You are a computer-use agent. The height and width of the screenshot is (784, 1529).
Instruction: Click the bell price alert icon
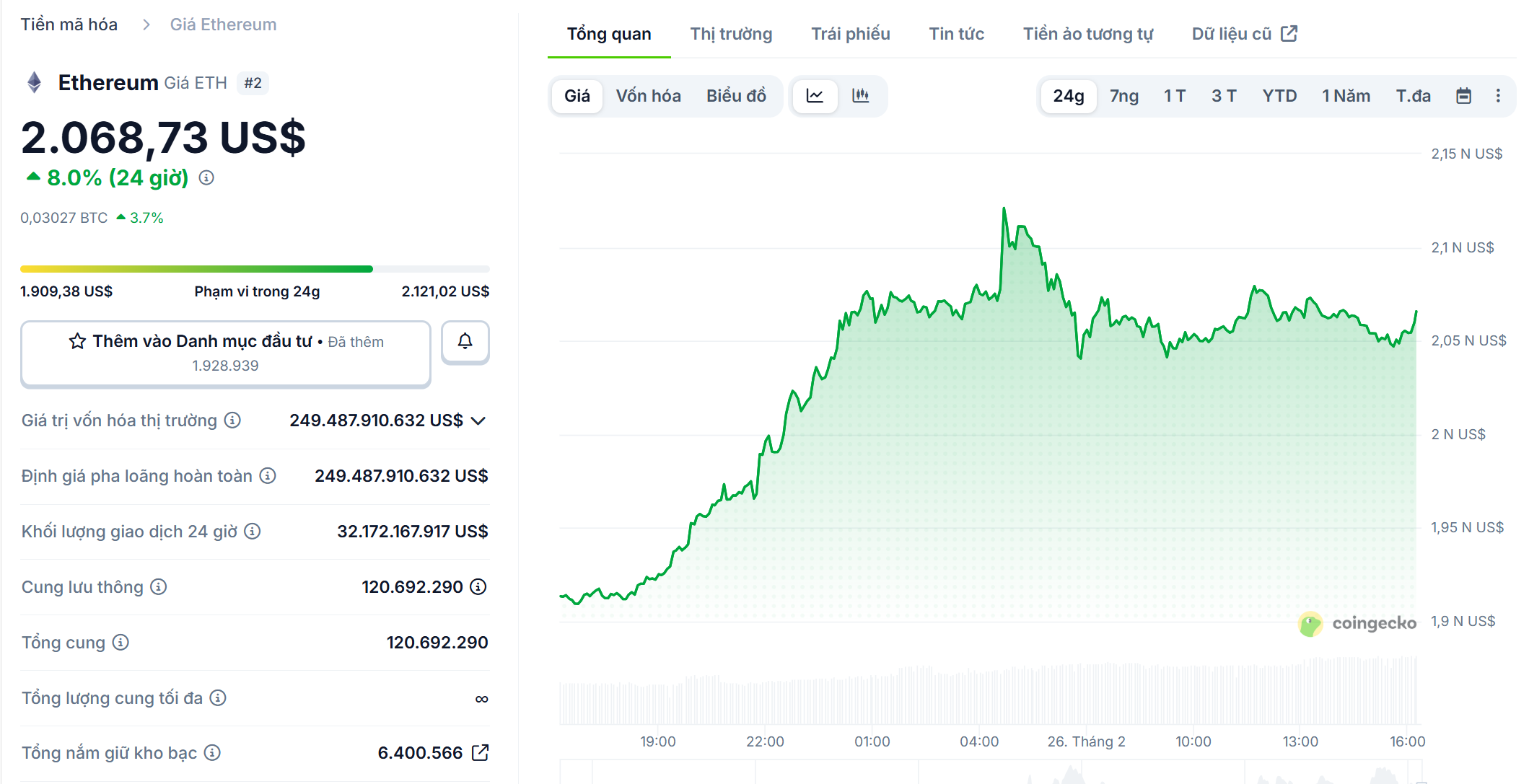coord(465,342)
